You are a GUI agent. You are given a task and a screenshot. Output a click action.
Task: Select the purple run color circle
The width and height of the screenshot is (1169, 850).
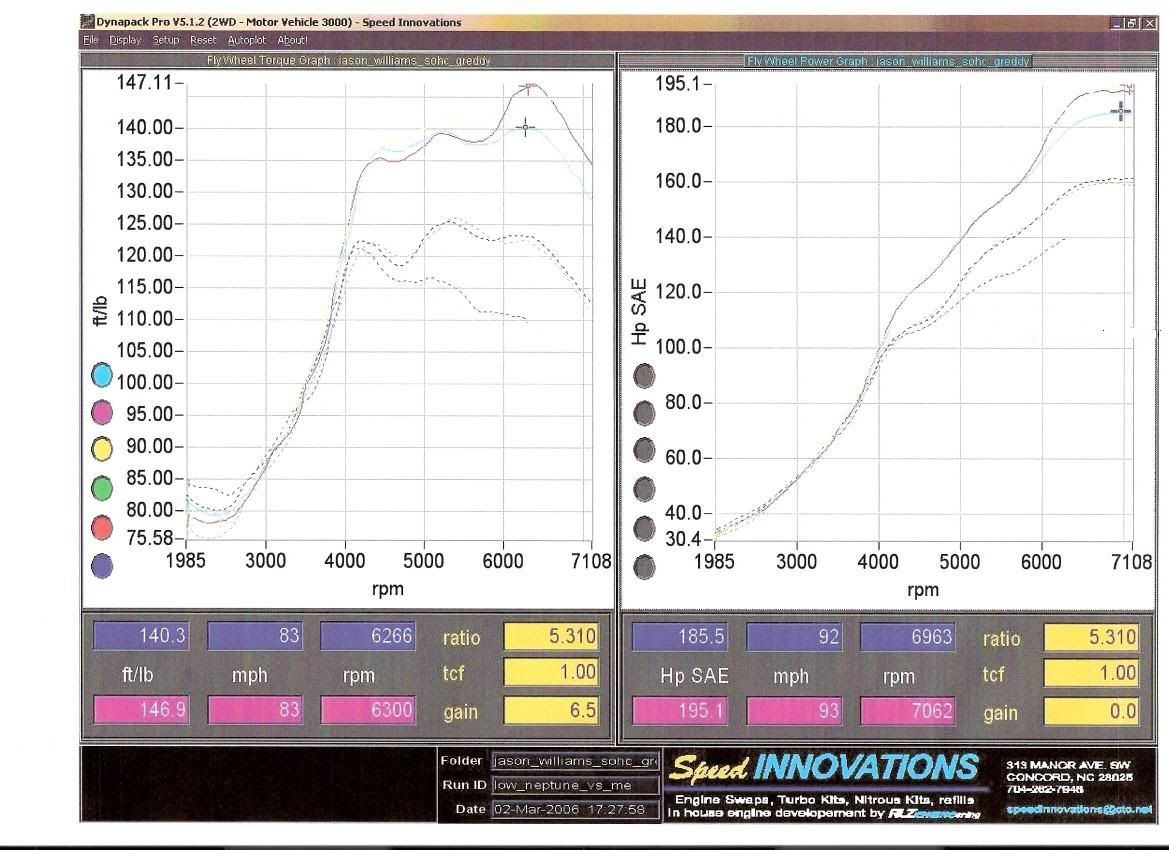103,565
